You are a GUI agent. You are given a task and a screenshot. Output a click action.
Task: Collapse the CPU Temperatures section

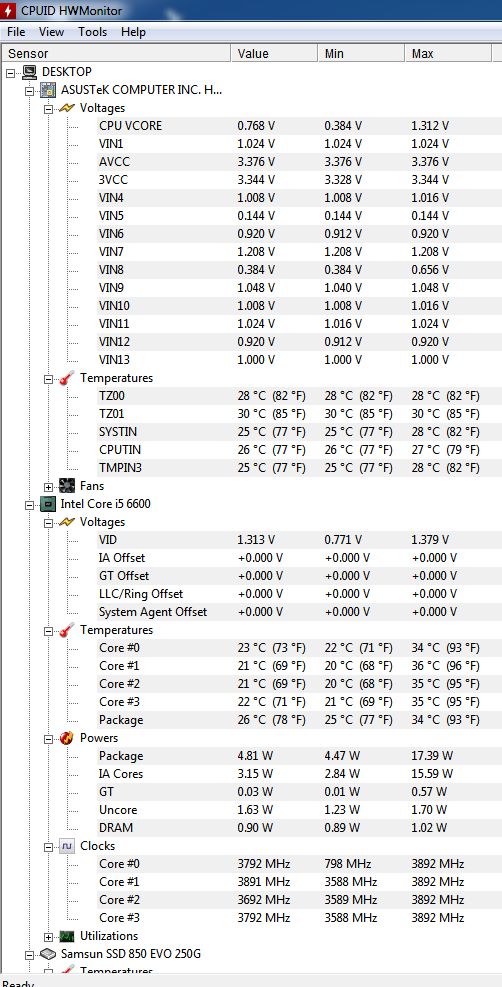[48, 631]
